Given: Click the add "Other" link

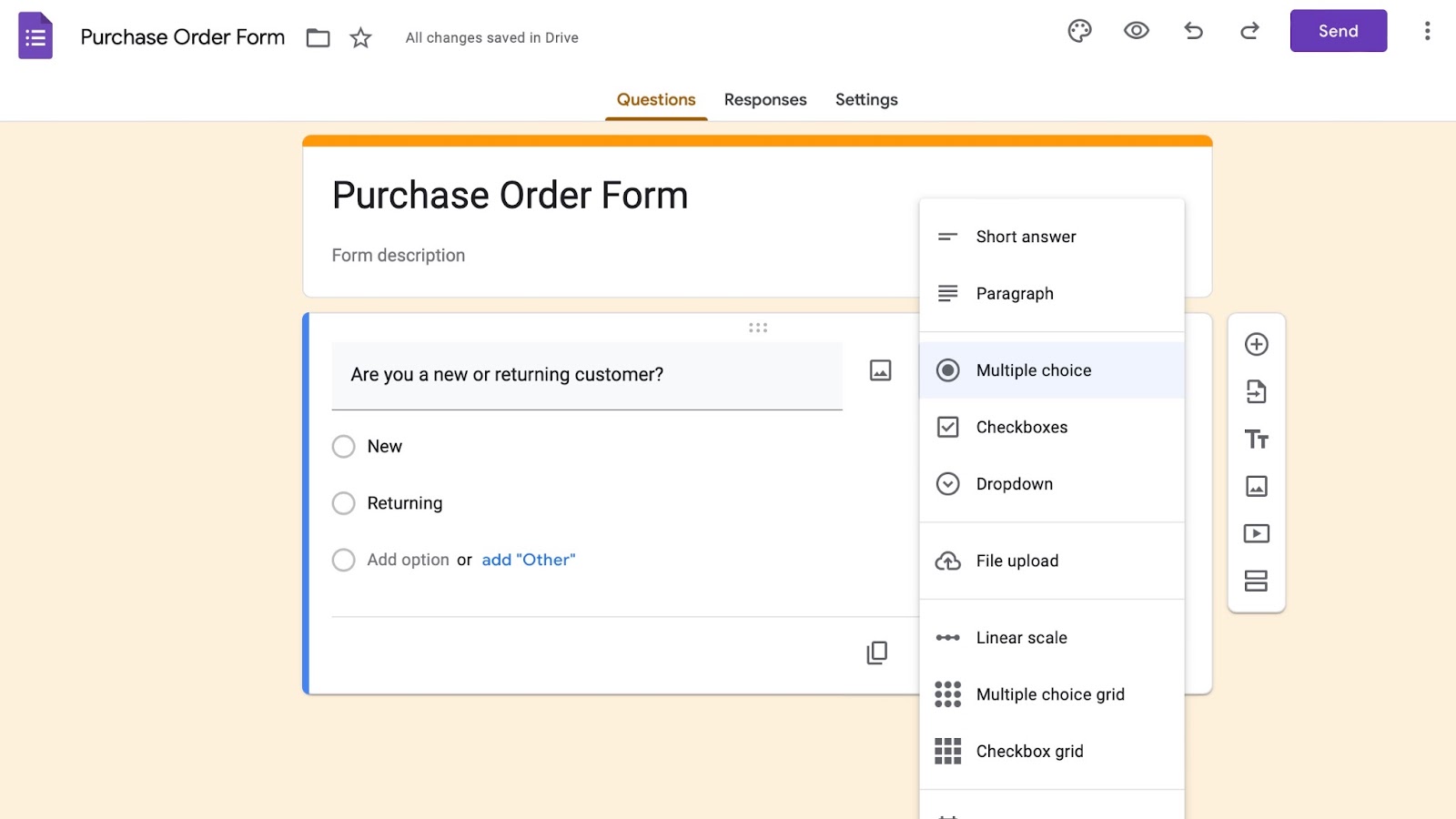Looking at the screenshot, I should pyautogui.click(x=528, y=560).
